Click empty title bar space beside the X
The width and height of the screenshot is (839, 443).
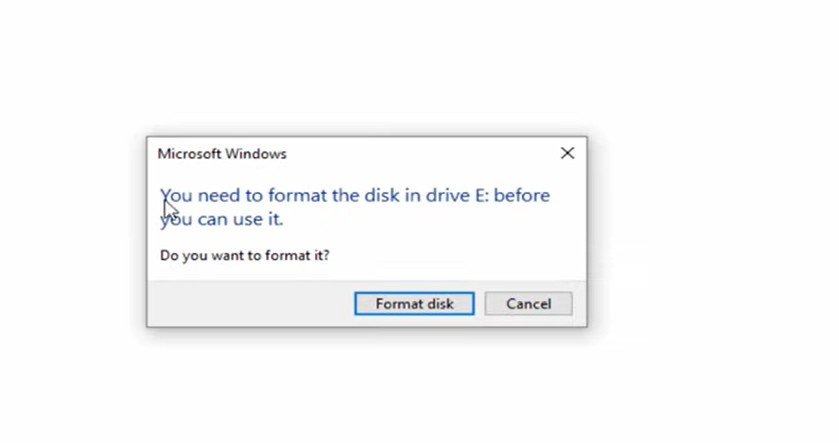point(430,153)
